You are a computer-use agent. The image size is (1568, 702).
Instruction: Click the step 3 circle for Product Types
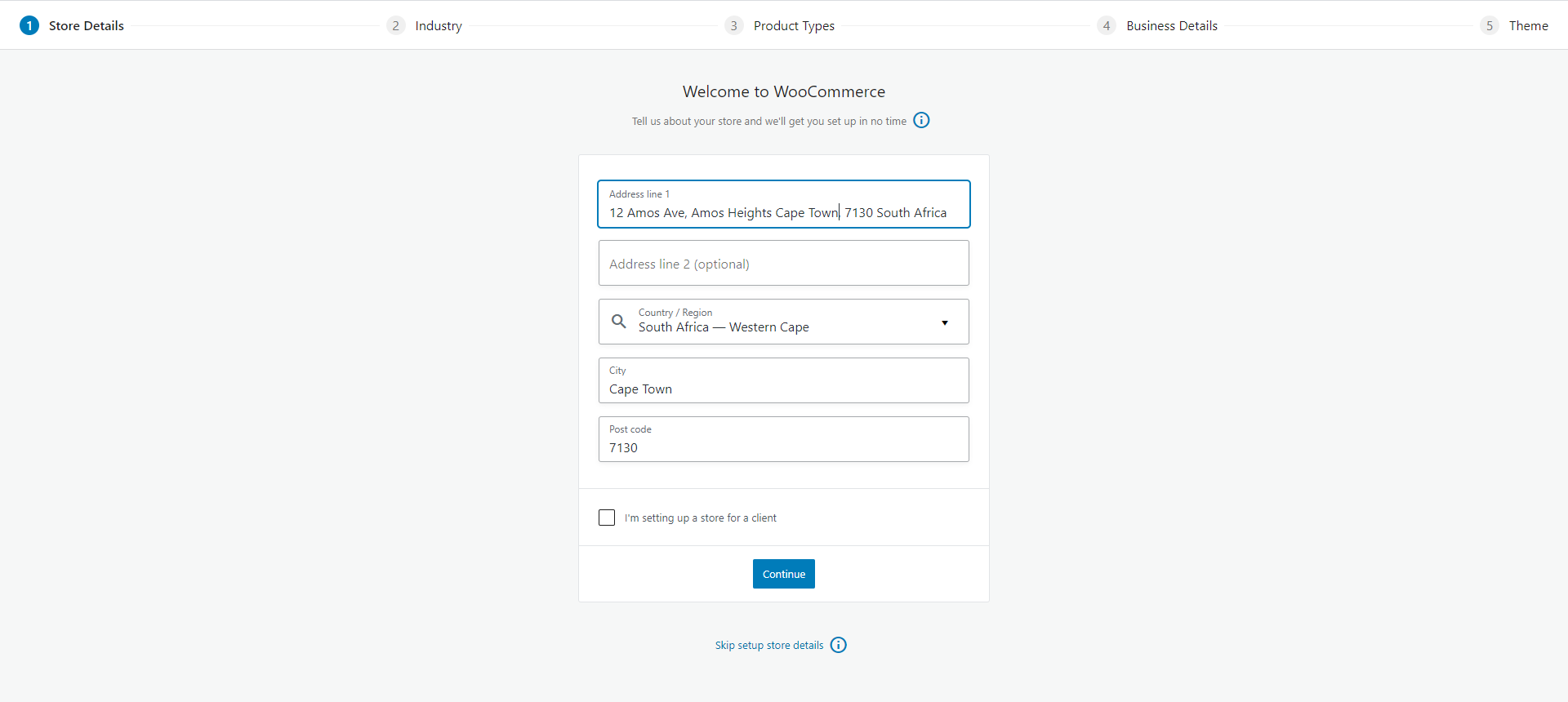[x=734, y=25]
